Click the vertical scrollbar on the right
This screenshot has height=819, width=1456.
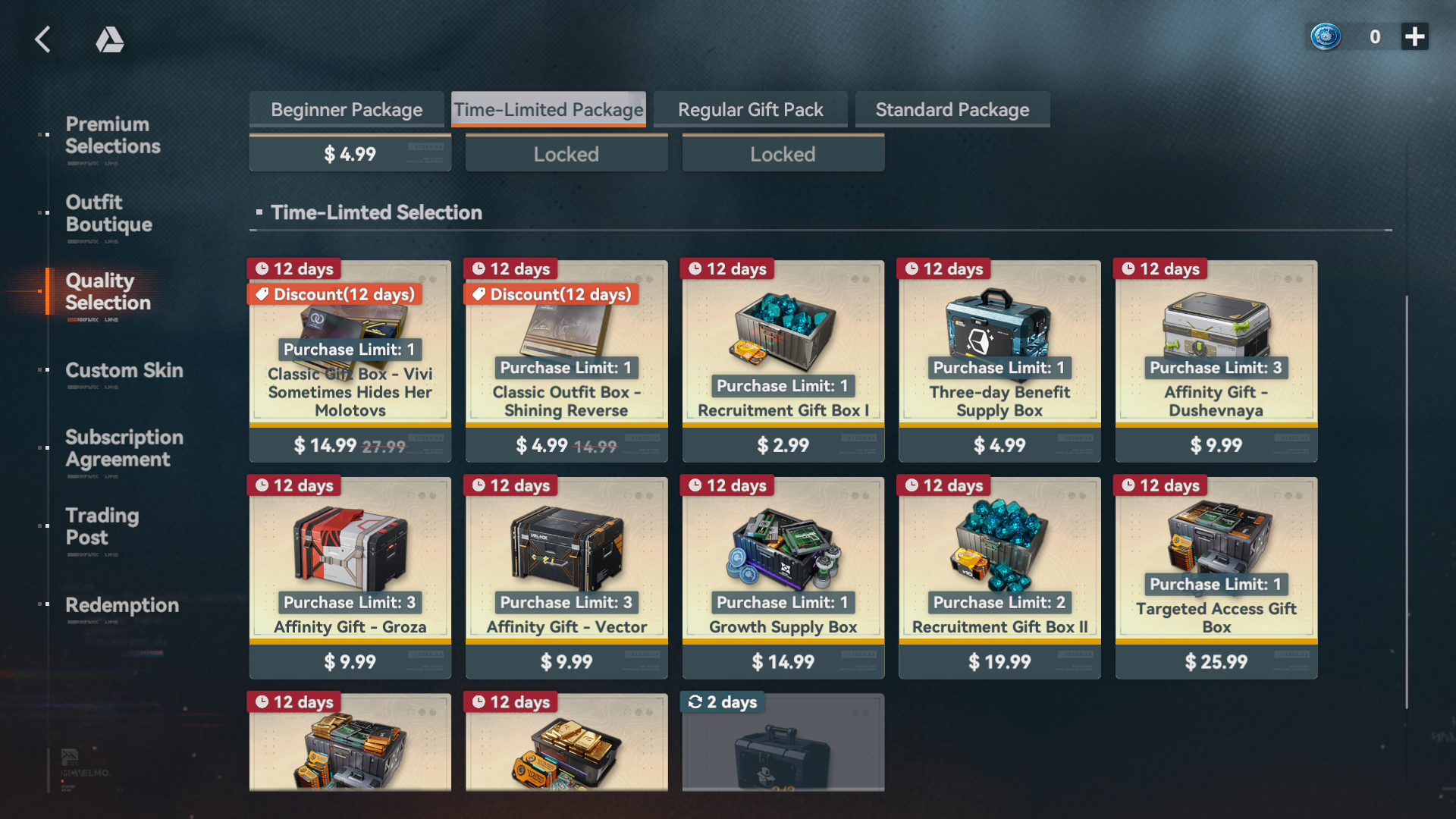(1407, 502)
